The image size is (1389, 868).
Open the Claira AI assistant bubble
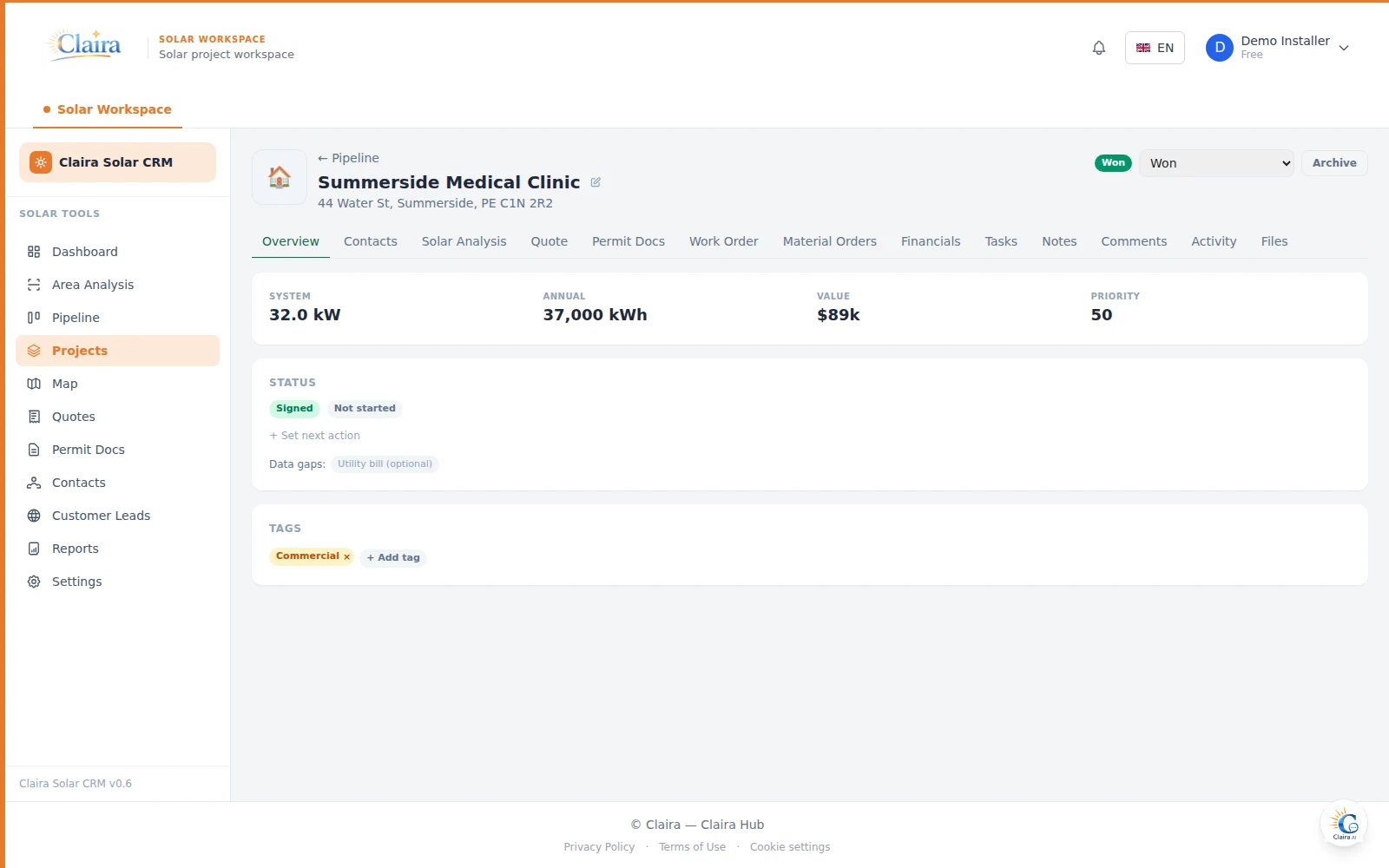[1344, 824]
